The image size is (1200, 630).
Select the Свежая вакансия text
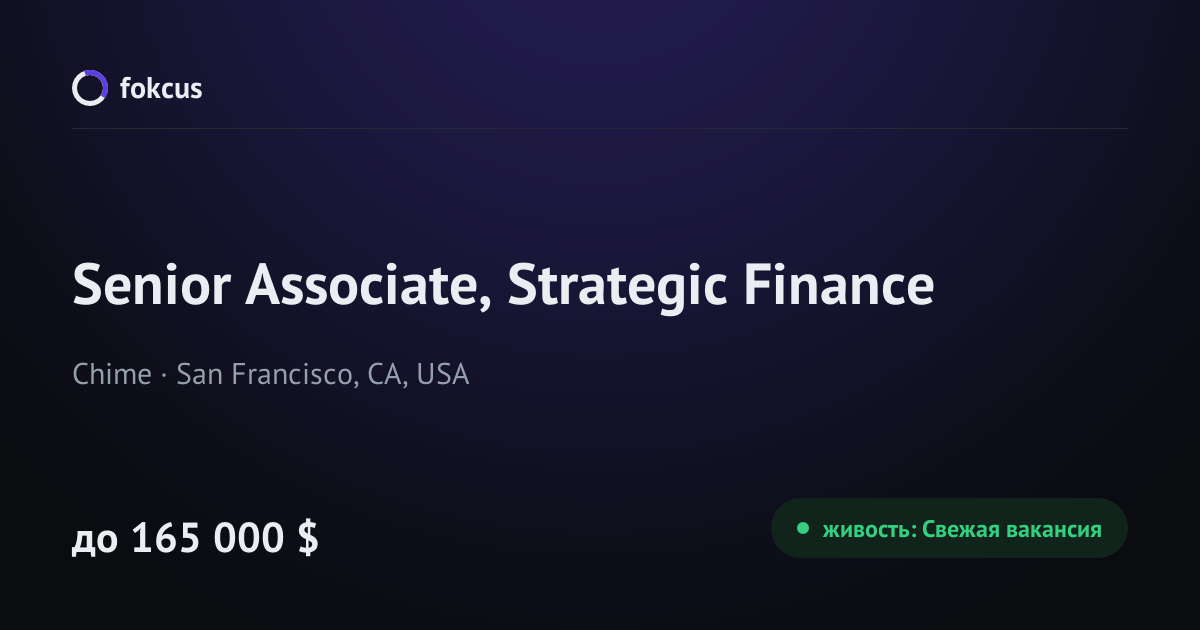click(x=1012, y=529)
